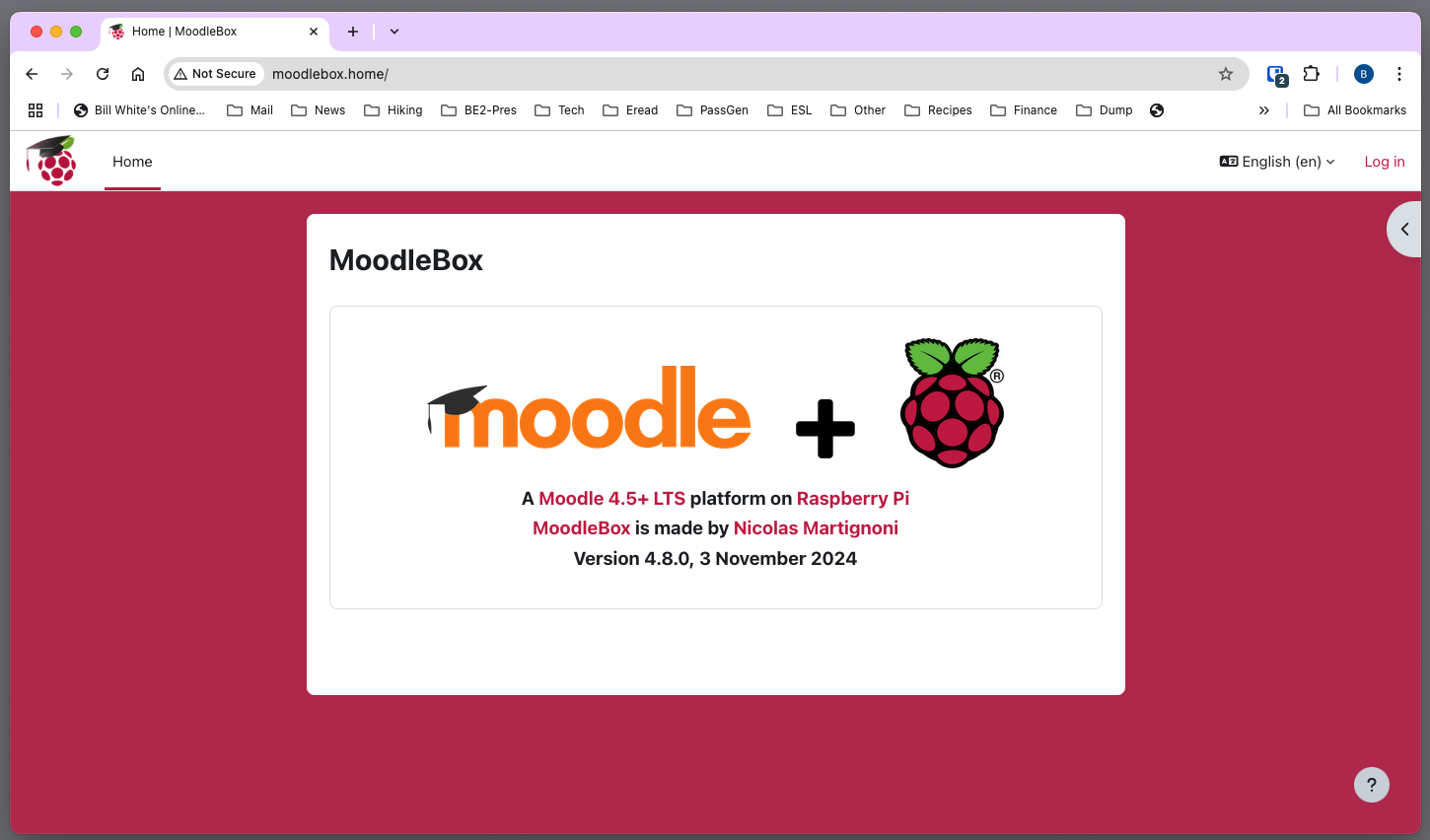Screen dimensions: 1430x840
Task: Open the Hiking bookmarks folder
Action: [393, 110]
